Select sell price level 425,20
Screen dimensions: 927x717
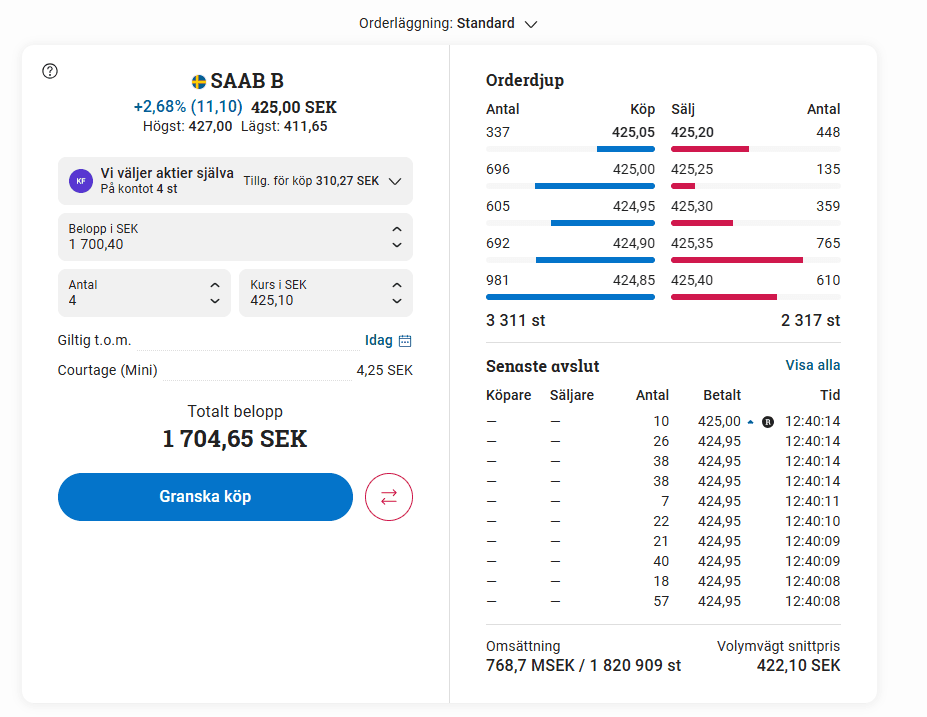click(693, 132)
